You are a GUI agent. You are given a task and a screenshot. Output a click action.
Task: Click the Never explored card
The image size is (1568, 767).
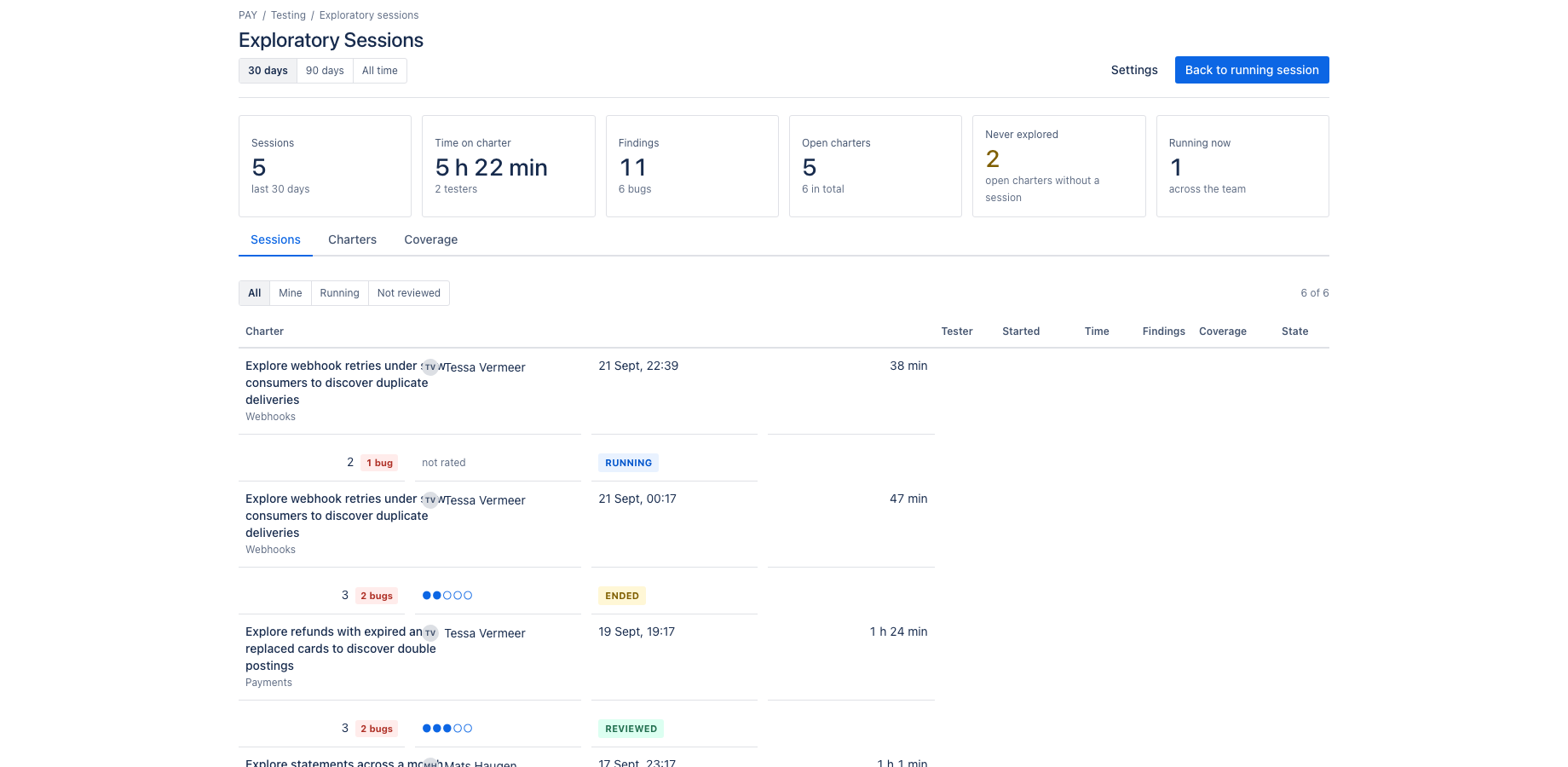(x=1059, y=166)
